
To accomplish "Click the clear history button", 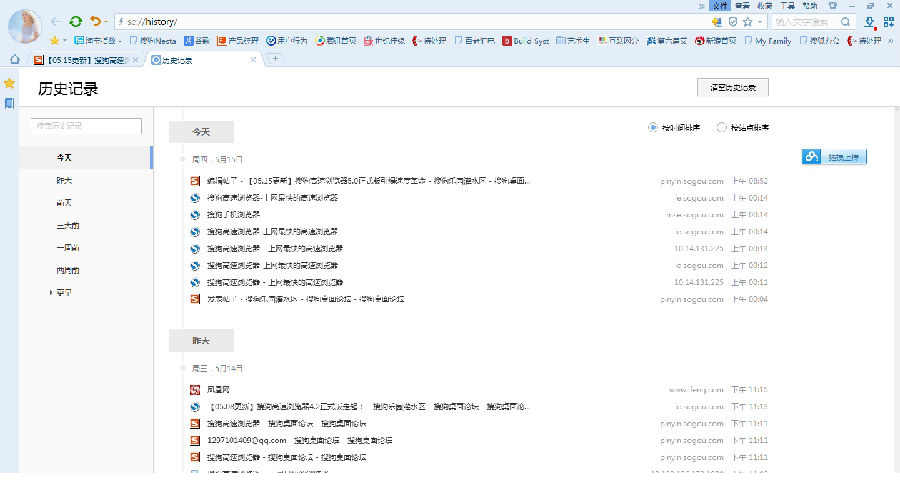I will [732, 87].
